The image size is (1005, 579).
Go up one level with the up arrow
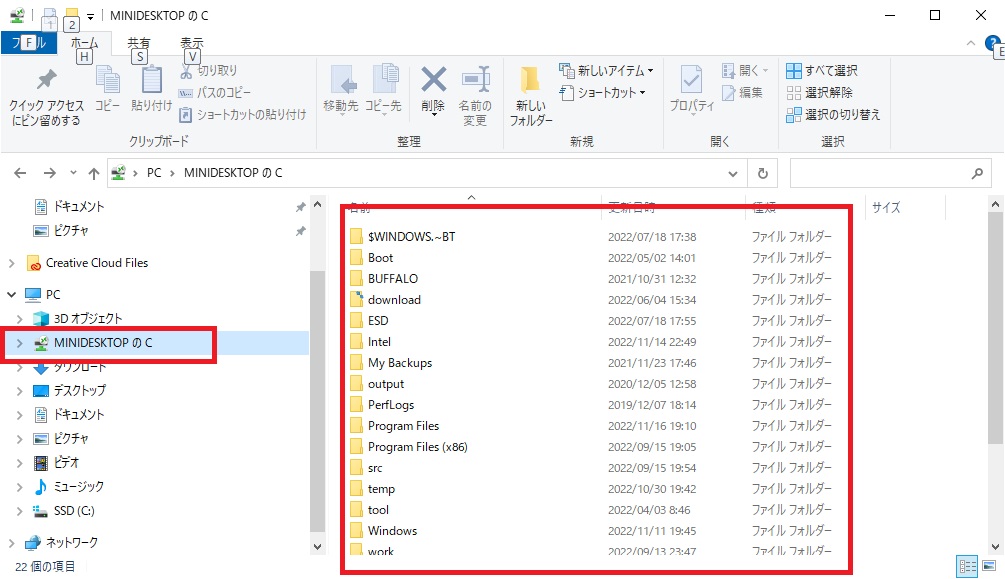tap(94, 173)
